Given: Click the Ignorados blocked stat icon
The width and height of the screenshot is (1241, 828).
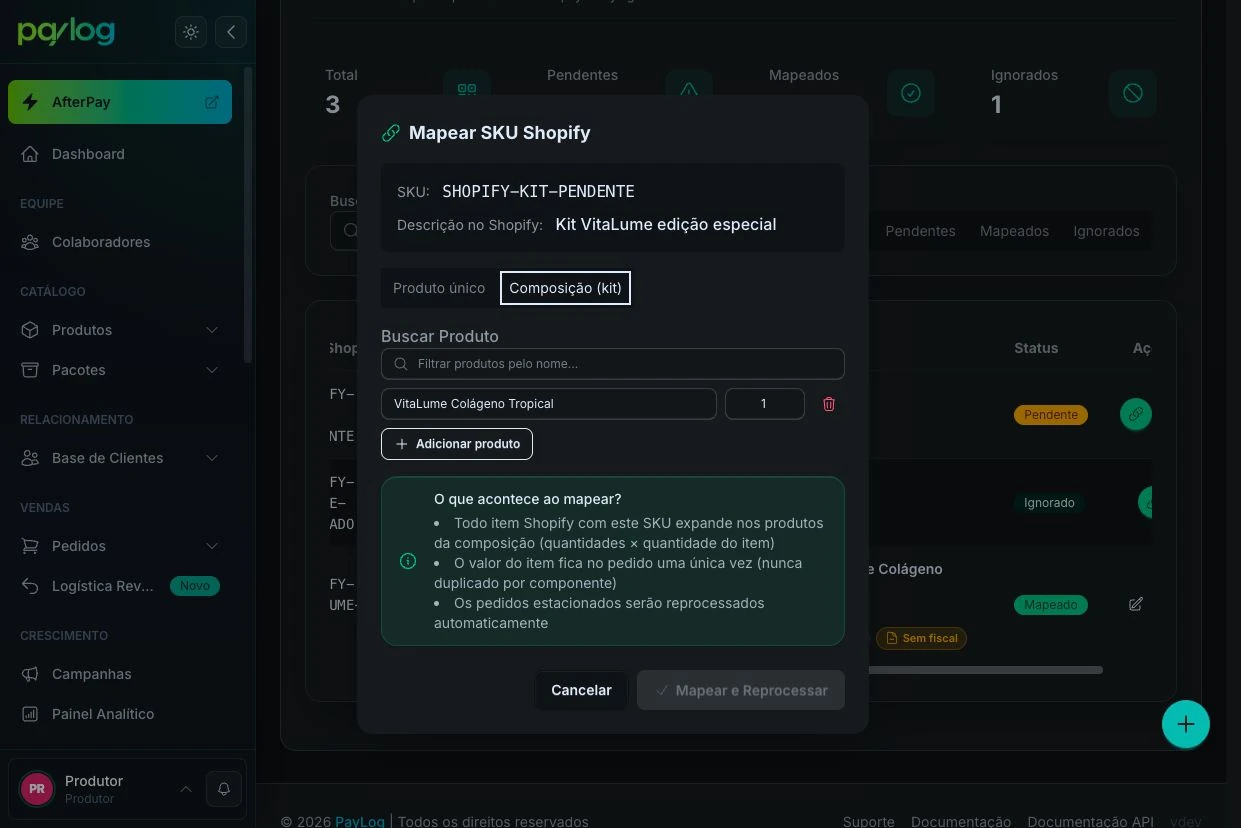Looking at the screenshot, I should pos(1133,93).
